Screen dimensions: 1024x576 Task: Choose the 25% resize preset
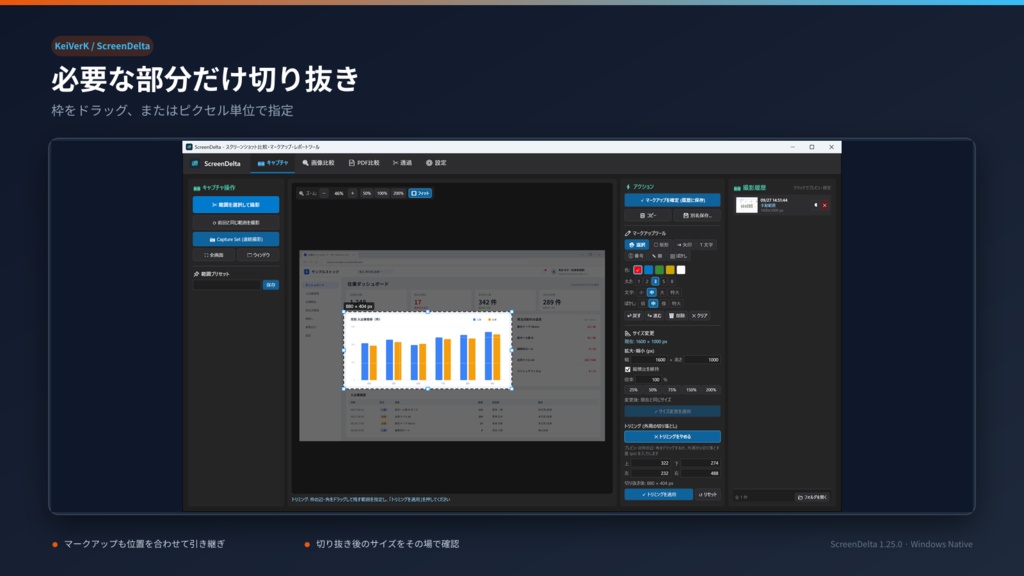633,390
